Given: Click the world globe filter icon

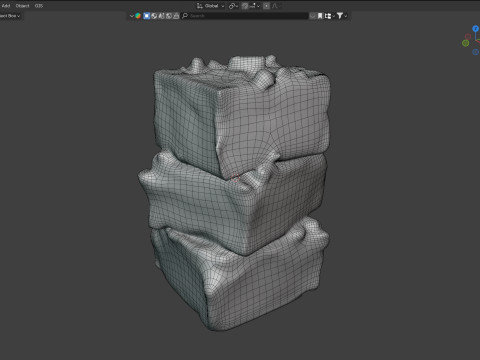Looking at the screenshot, I should [x=154, y=16].
